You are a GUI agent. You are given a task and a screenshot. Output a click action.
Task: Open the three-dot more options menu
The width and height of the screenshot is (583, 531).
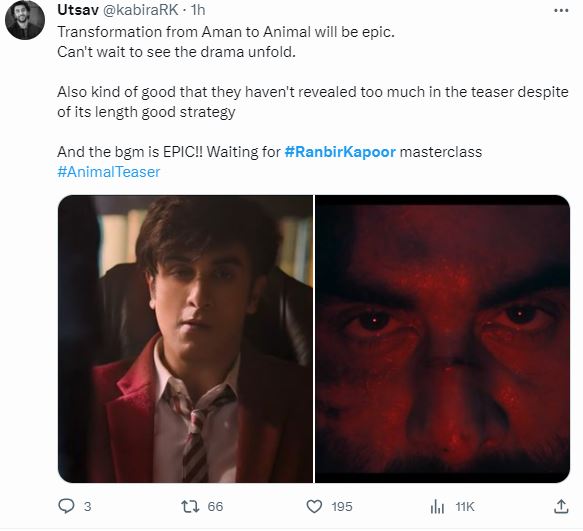(561, 10)
